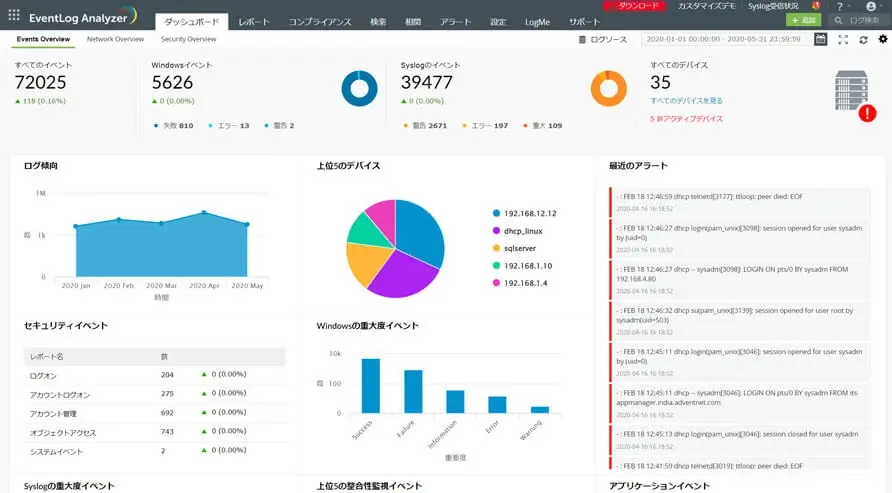Switch to the レポート tab
Viewport: 892px width, 493px height.
click(254, 22)
